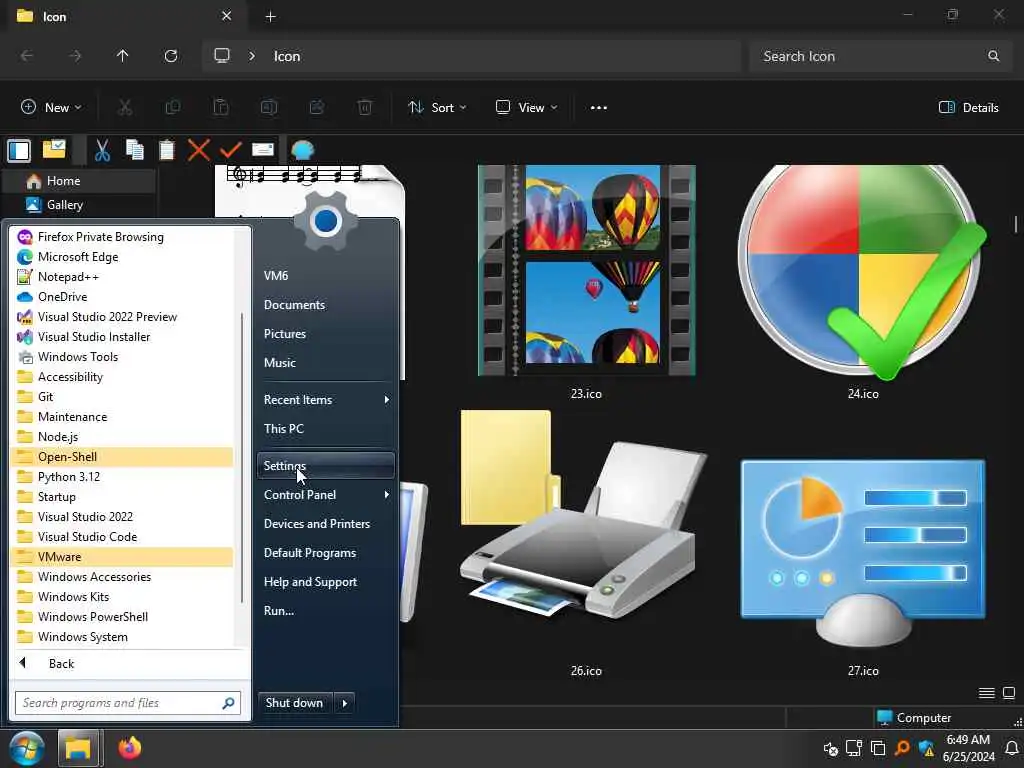
Task: Click the red X Delete icon in toolbar
Action: point(199,150)
